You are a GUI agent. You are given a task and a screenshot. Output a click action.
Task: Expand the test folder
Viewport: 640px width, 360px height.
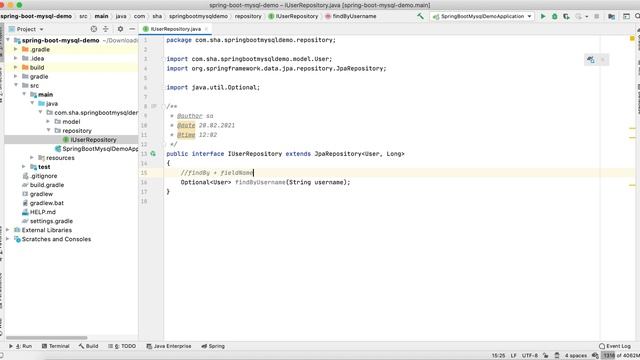click(x=24, y=167)
